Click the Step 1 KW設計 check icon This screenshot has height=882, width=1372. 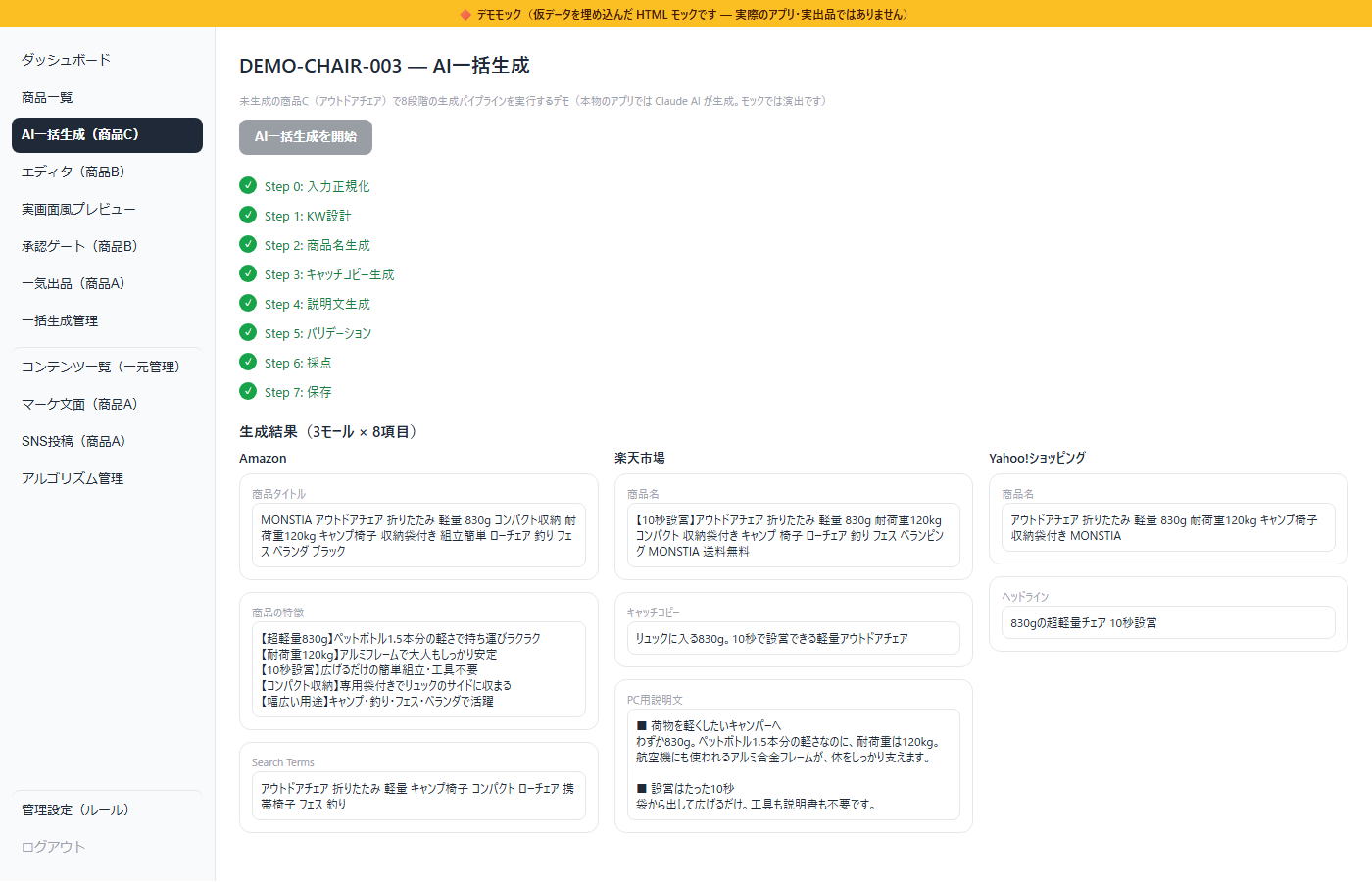(x=248, y=215)
